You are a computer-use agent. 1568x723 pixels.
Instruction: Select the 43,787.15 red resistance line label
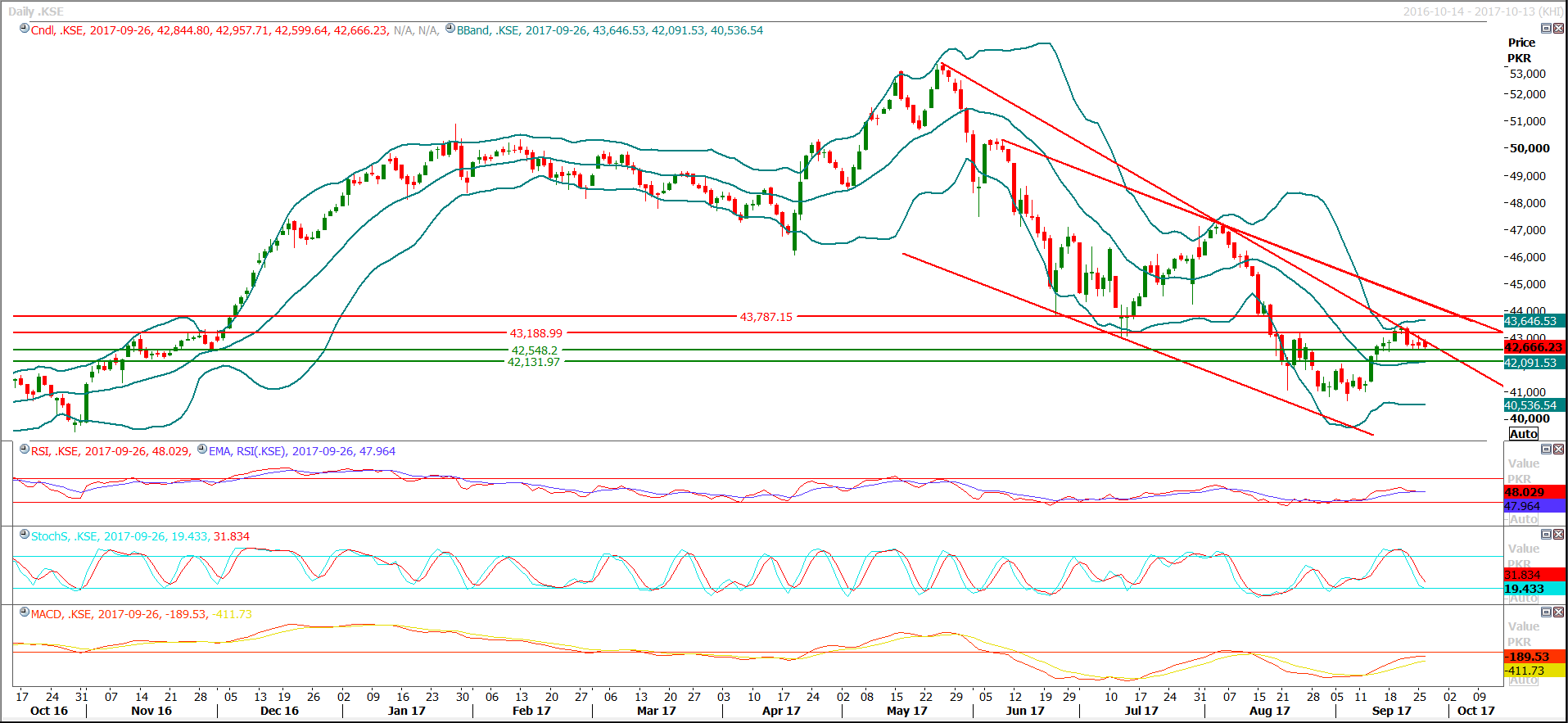766,317
